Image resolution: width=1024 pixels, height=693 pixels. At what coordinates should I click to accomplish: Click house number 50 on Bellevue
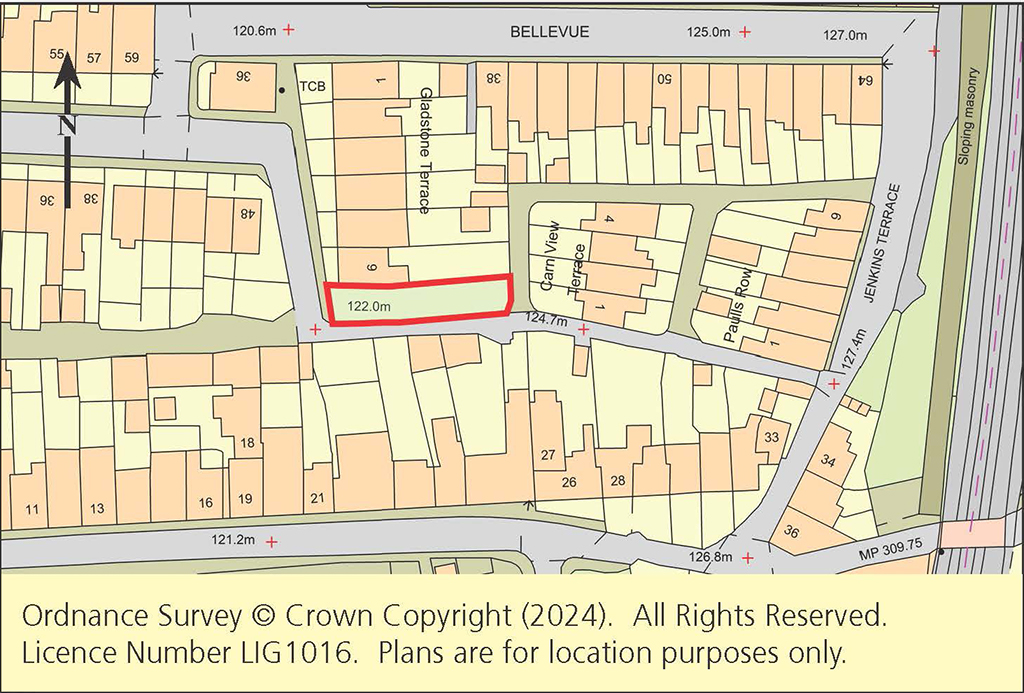(x=664, y=78)
